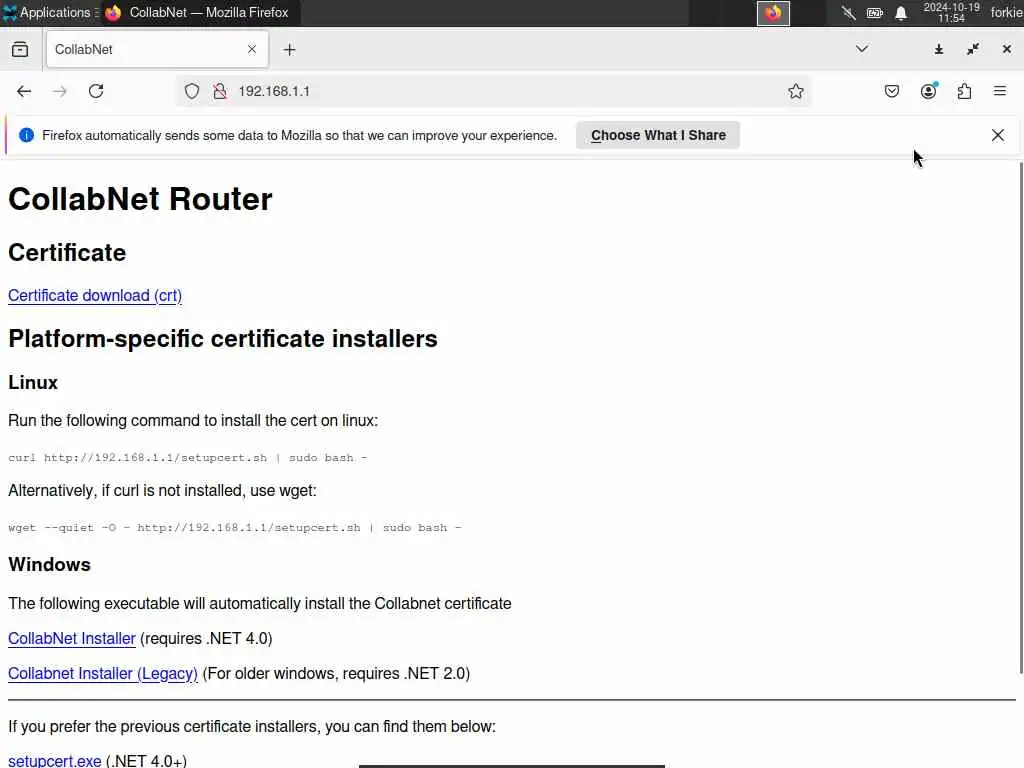The image size is (1024, 768).
Task: Open the Firefox account icon
Action: click(x=929, y=91)
